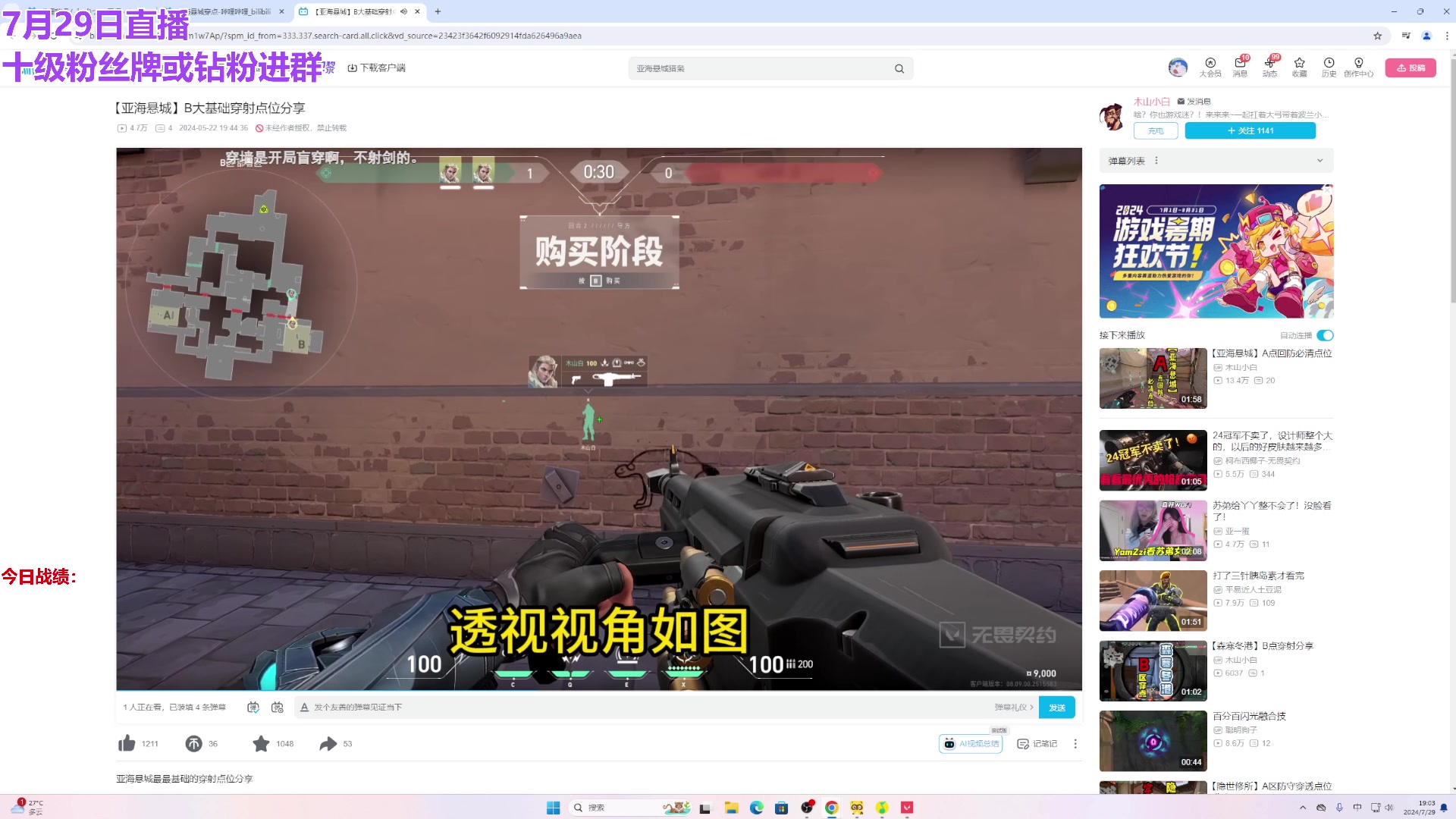1456x819 pixels.
Task: Click the page vertical scrollbar
Action: 1451,182
